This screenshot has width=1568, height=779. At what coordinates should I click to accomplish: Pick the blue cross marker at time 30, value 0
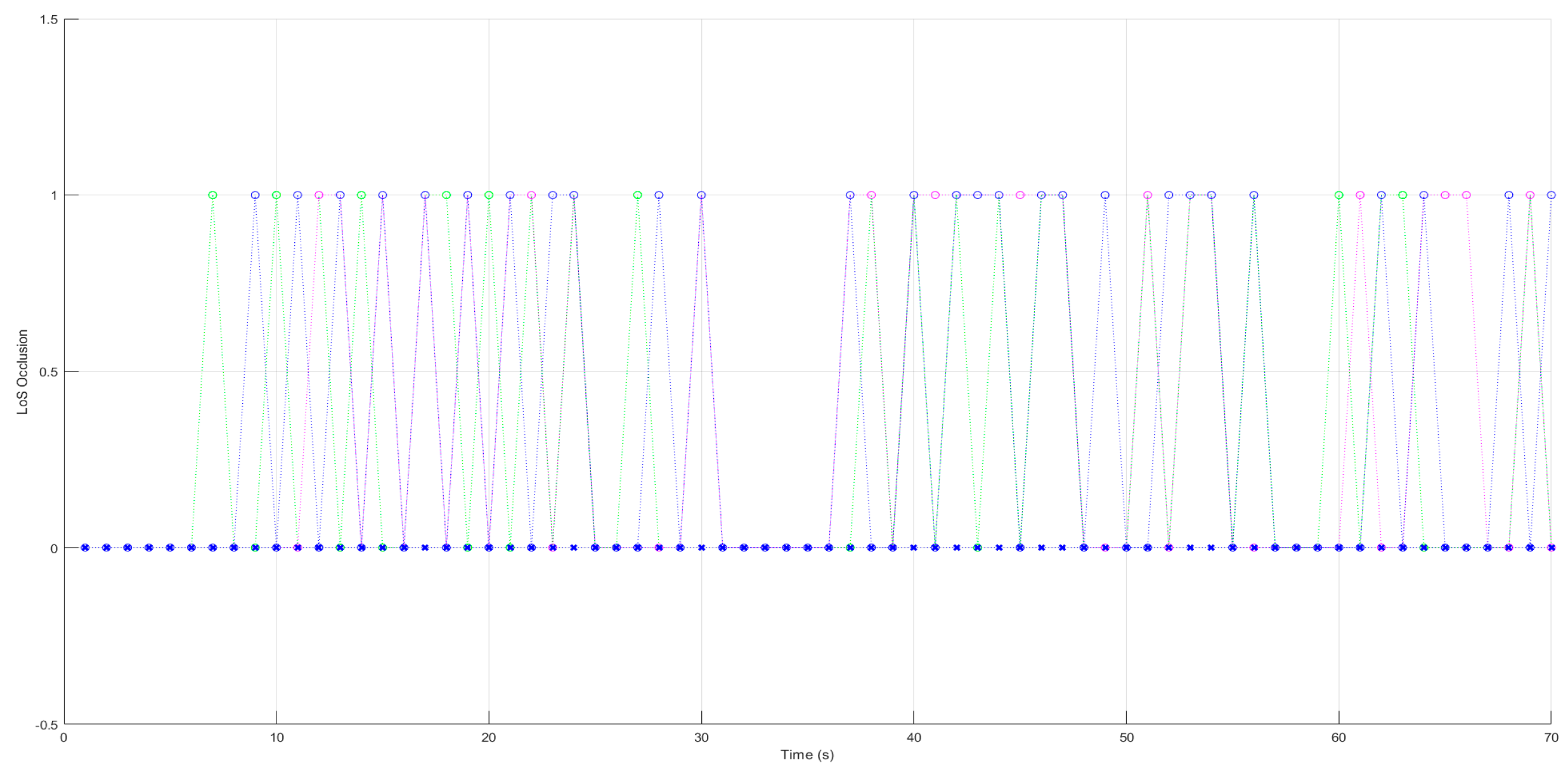coord(701,548)
